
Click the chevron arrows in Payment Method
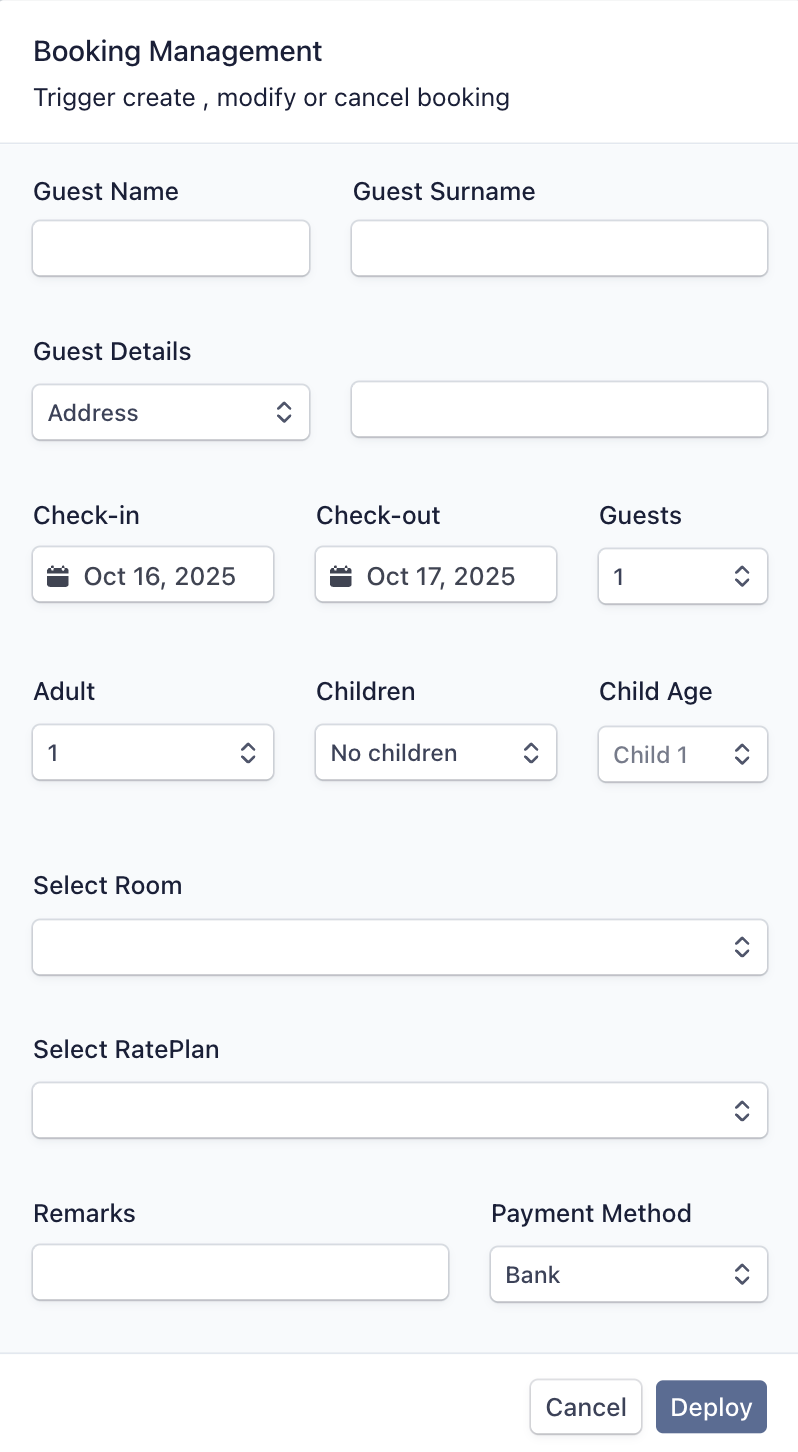742,1275
